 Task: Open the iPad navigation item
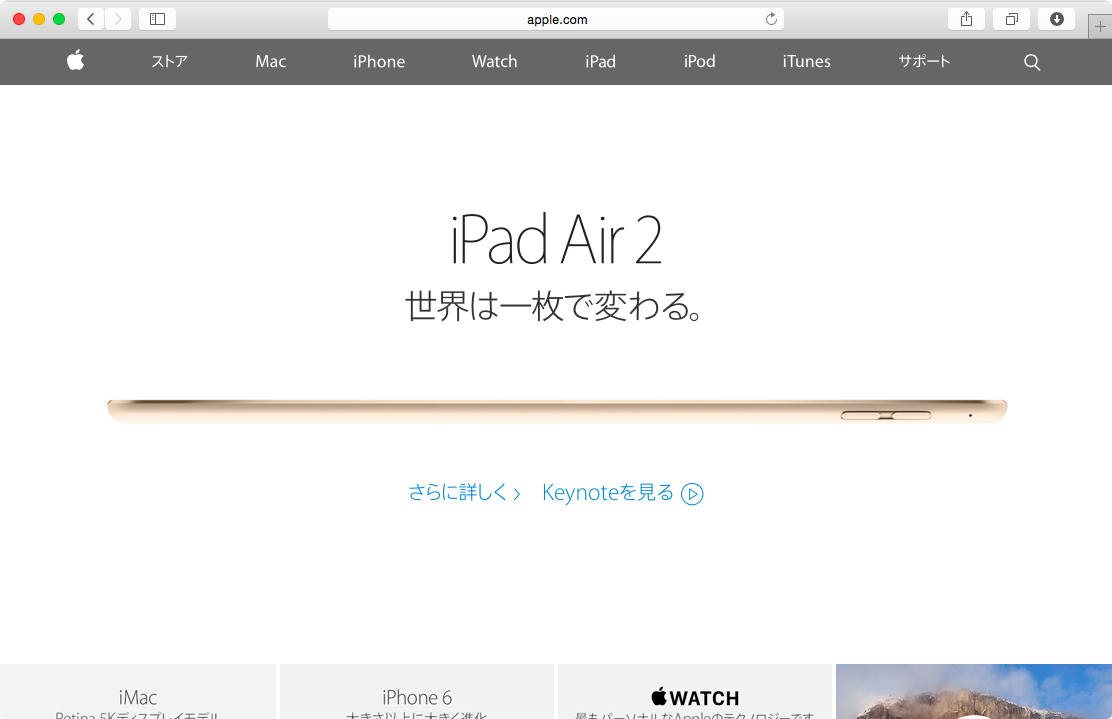pos(600,62)
